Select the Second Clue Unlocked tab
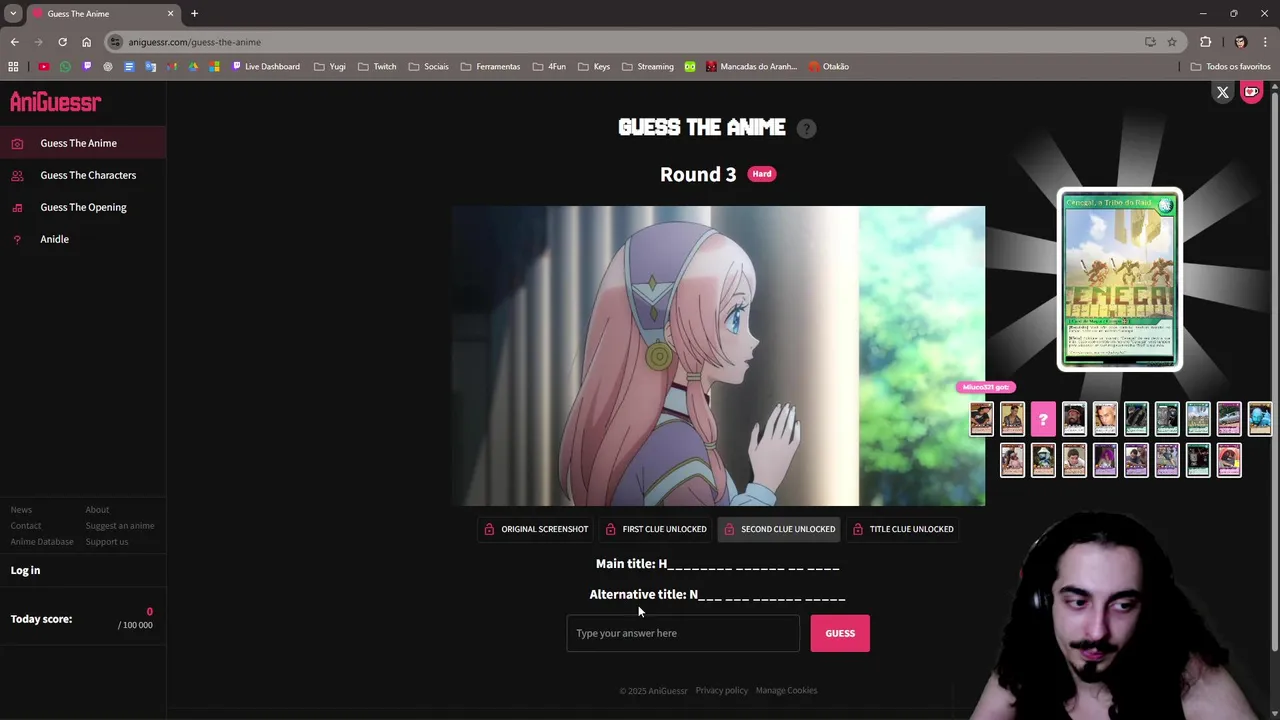1280x720 pixels. (780, 529)
